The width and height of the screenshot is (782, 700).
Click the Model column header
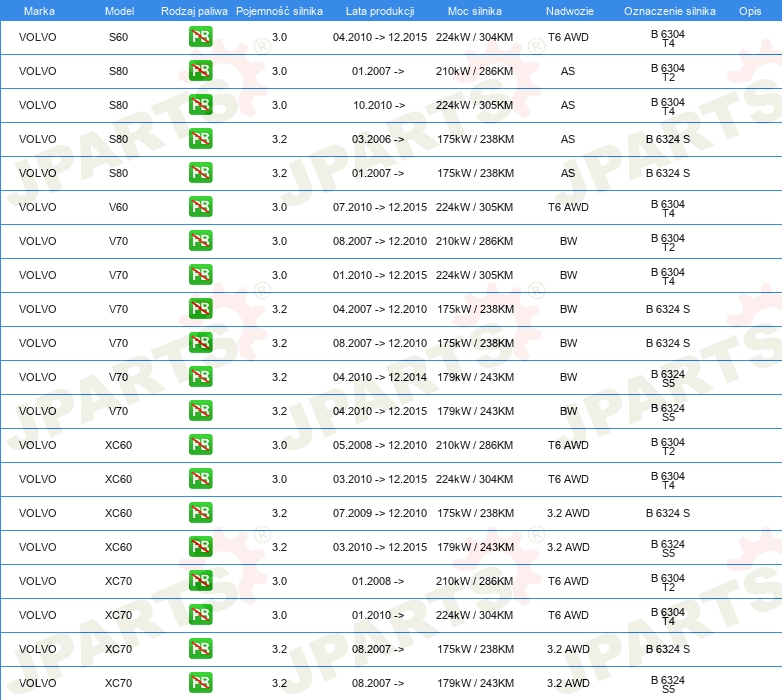(119, 11)
